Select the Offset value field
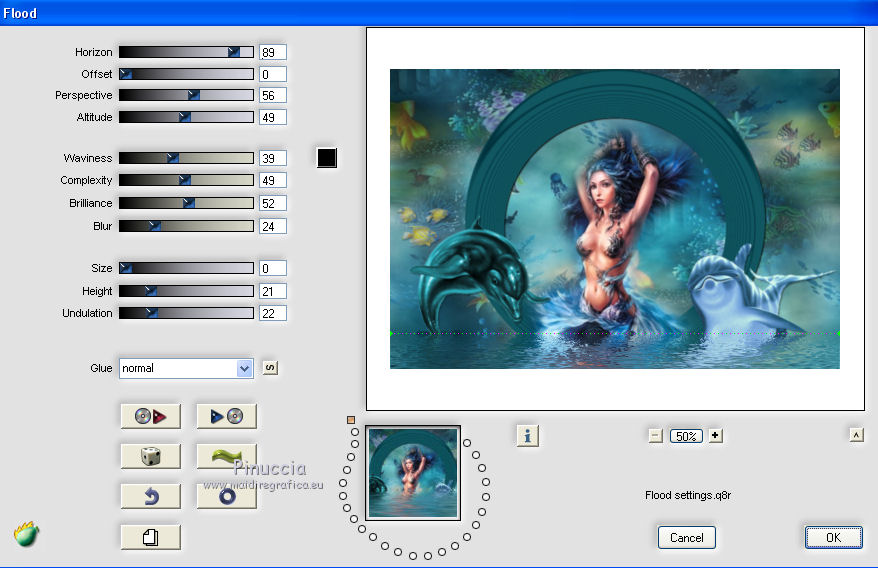This screenshot has width=878, height=568. point(273,74)
